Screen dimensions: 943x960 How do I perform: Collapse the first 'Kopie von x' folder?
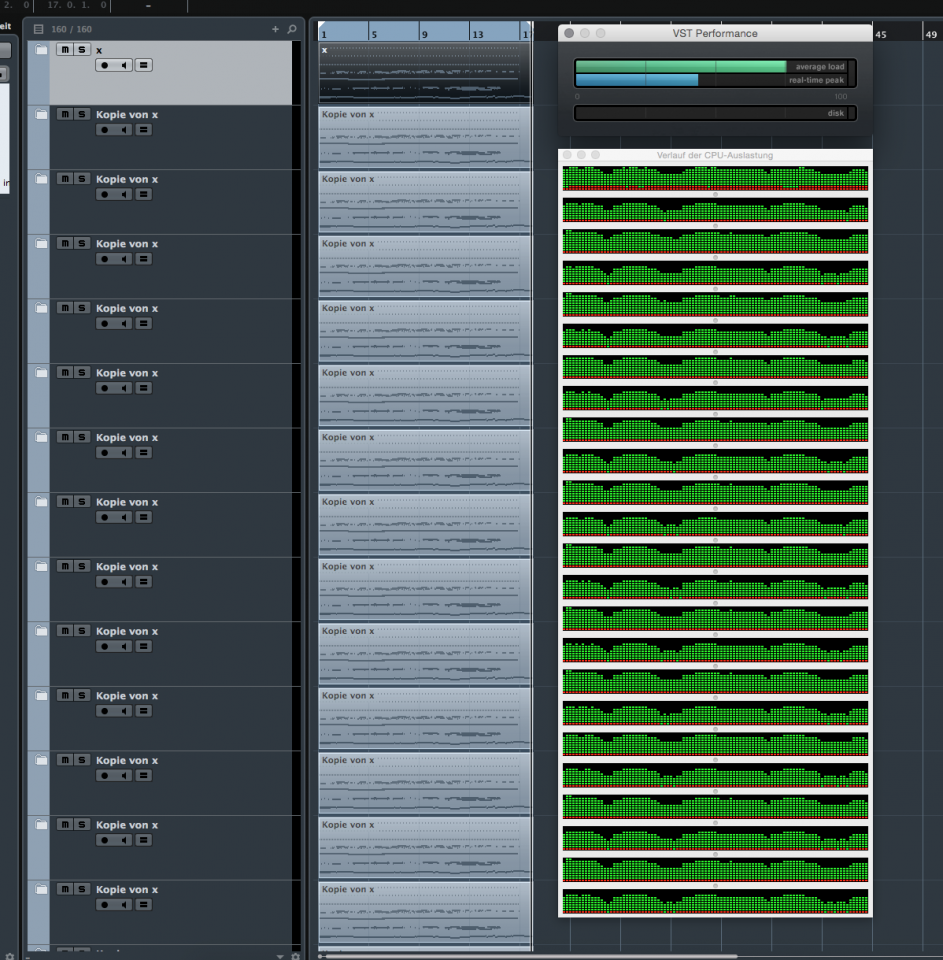coord(41,115)
